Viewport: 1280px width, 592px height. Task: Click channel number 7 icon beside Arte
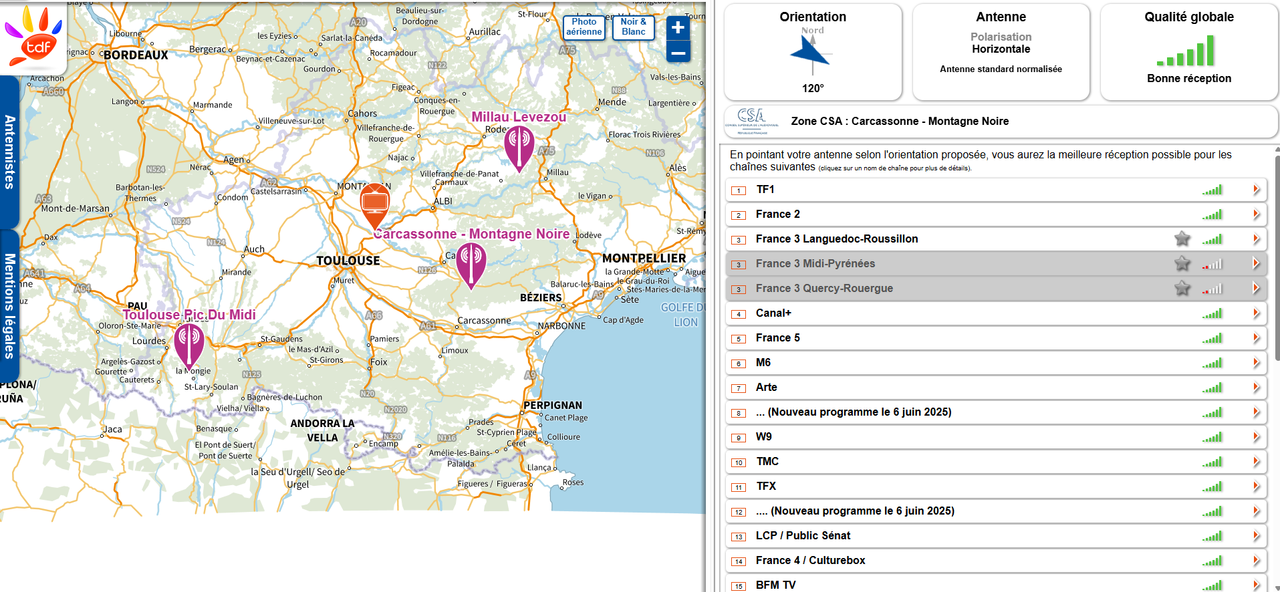739,388
